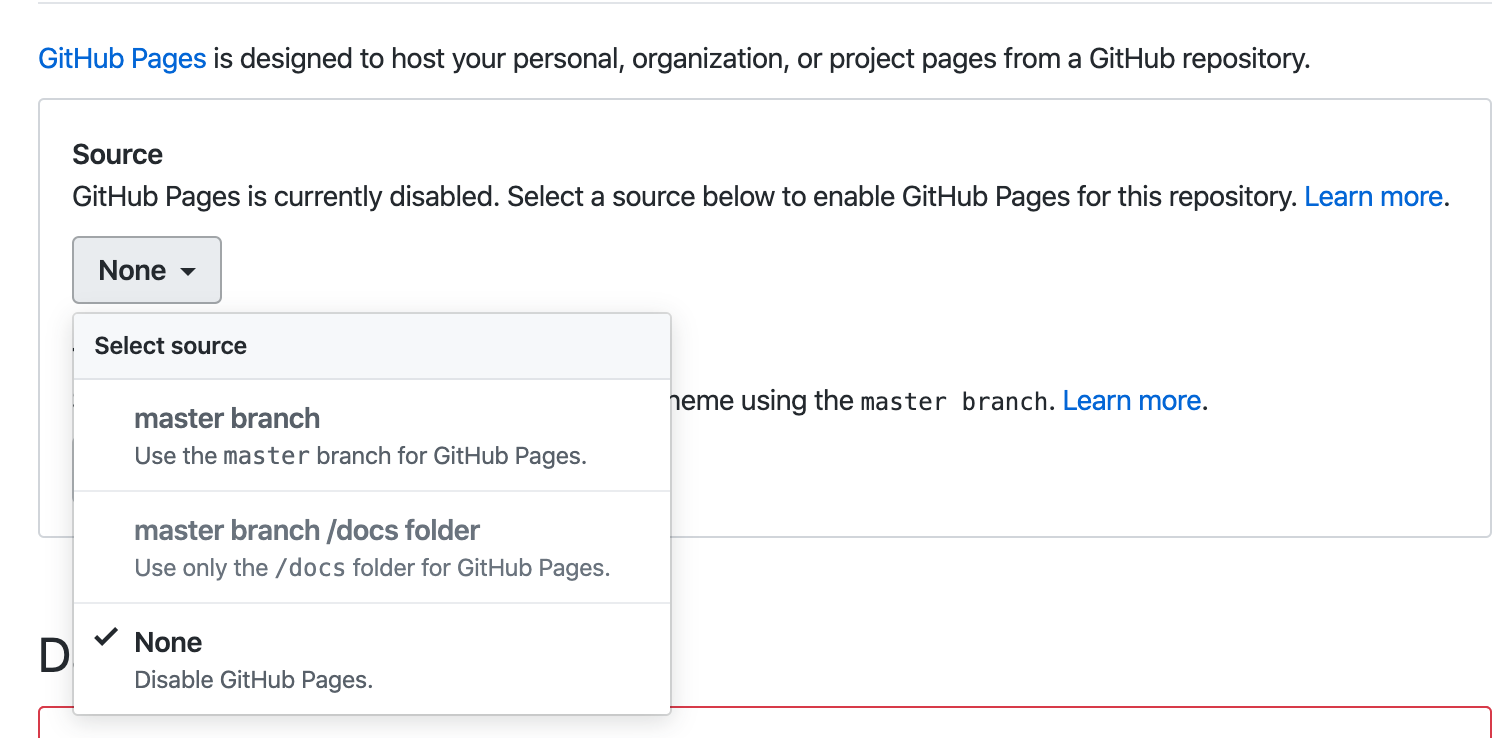Click the word "None" on the dropdown button
The width and height of the screenshot is (1506, 738).
tap(132, 271)
